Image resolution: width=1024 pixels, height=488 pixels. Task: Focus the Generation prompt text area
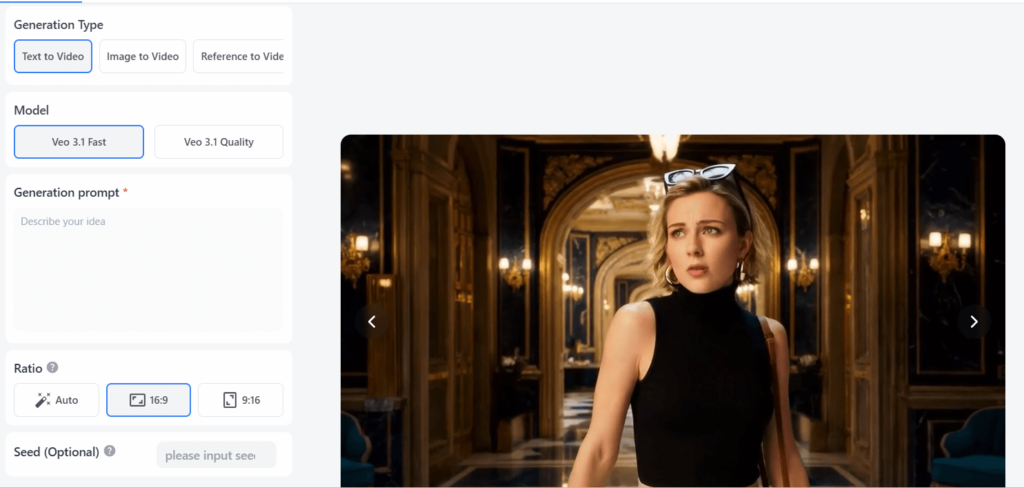coord(149,270)
